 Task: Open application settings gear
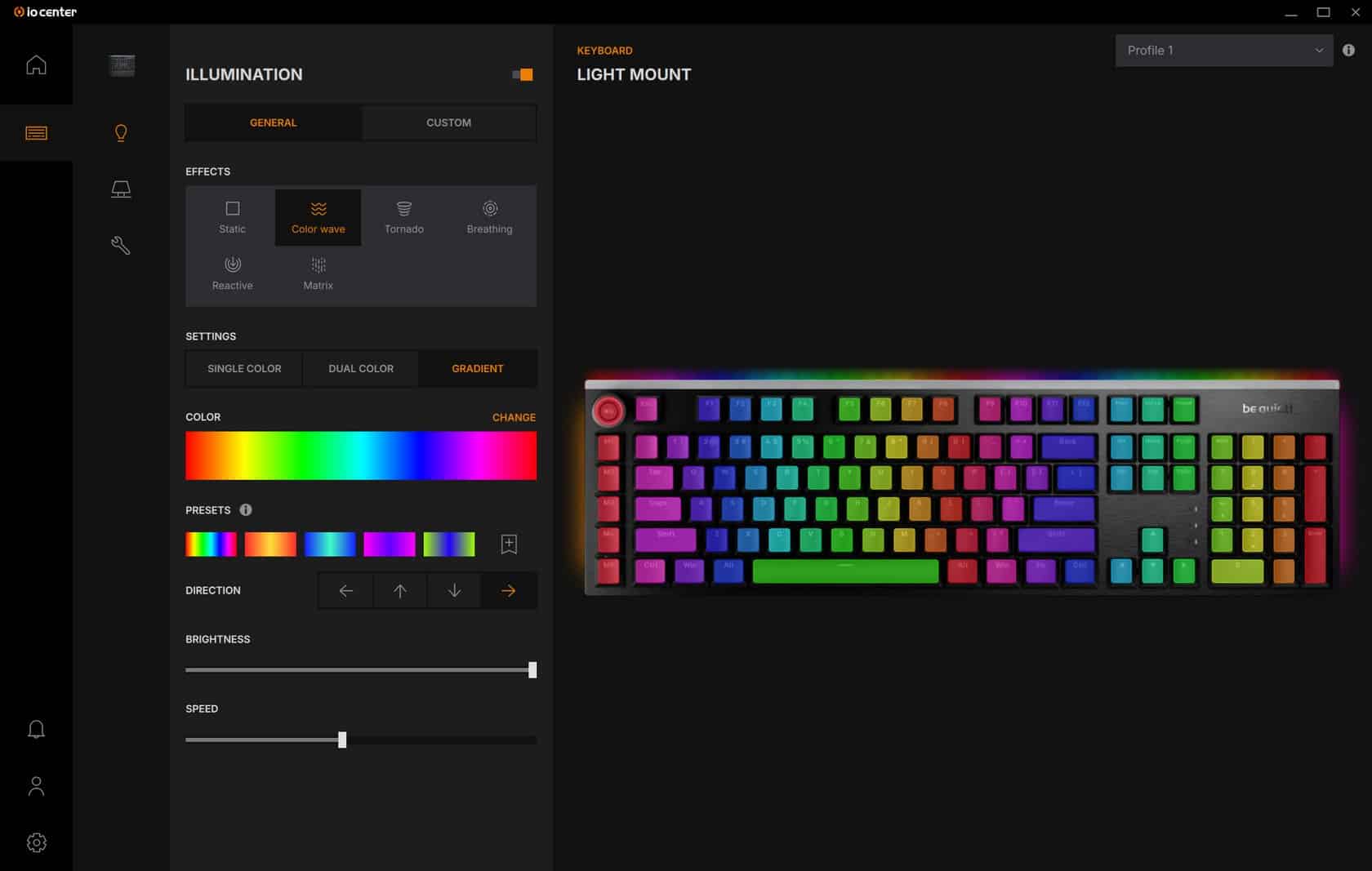click(36, 842)
